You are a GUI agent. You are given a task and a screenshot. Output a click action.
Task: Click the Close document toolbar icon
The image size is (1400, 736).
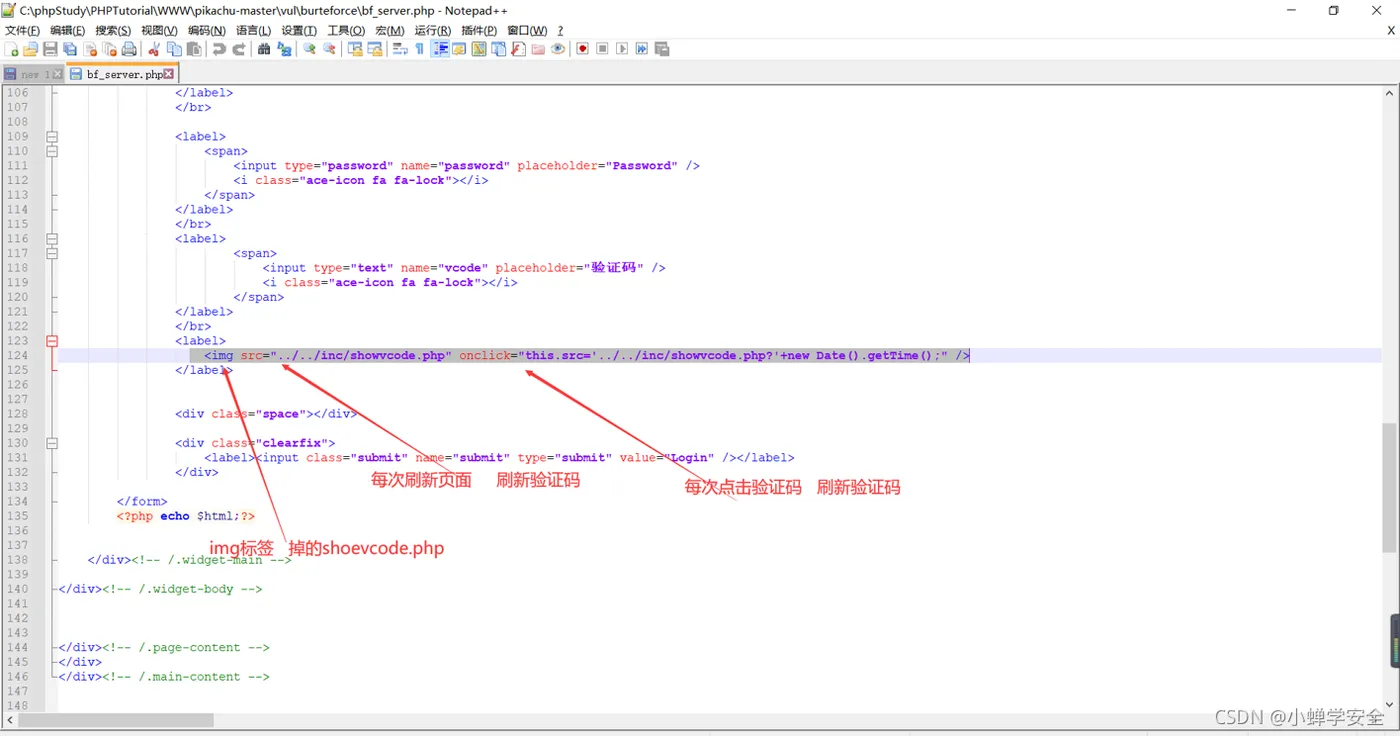coord(91,49)
